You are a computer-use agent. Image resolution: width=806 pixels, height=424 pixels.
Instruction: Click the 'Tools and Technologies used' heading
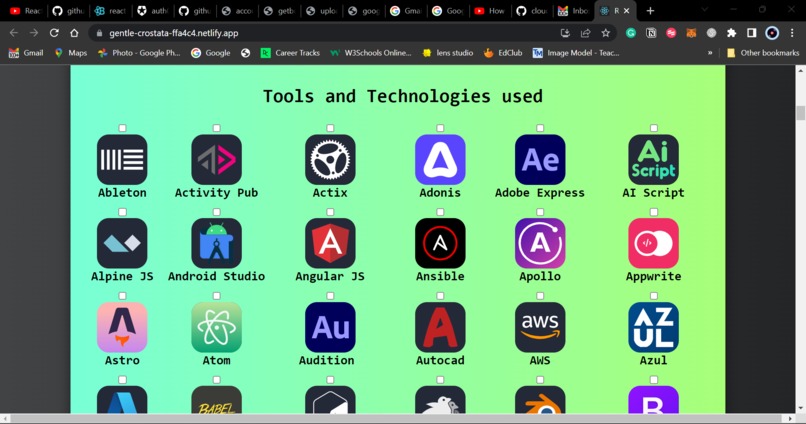(x=402, y=96)
